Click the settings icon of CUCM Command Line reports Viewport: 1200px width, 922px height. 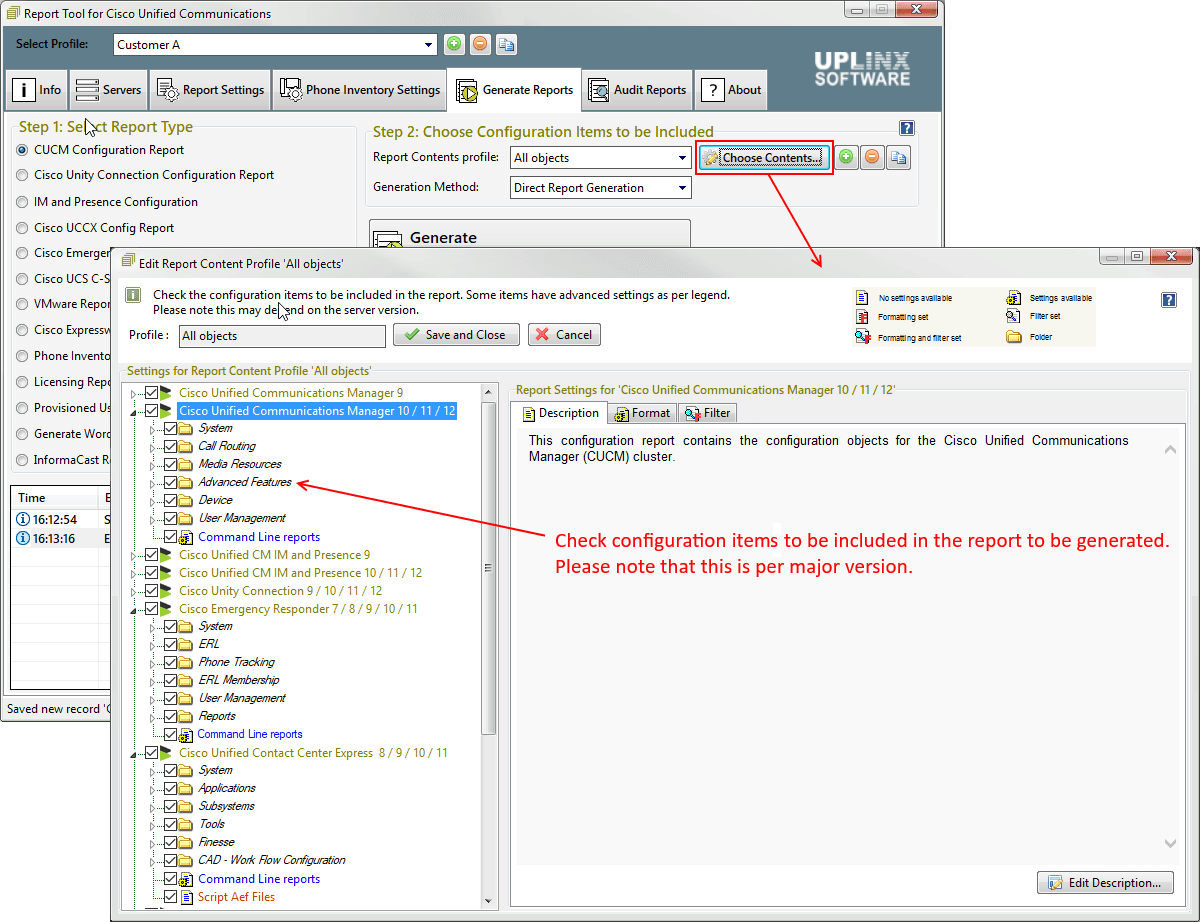click(x=185, y=537)
